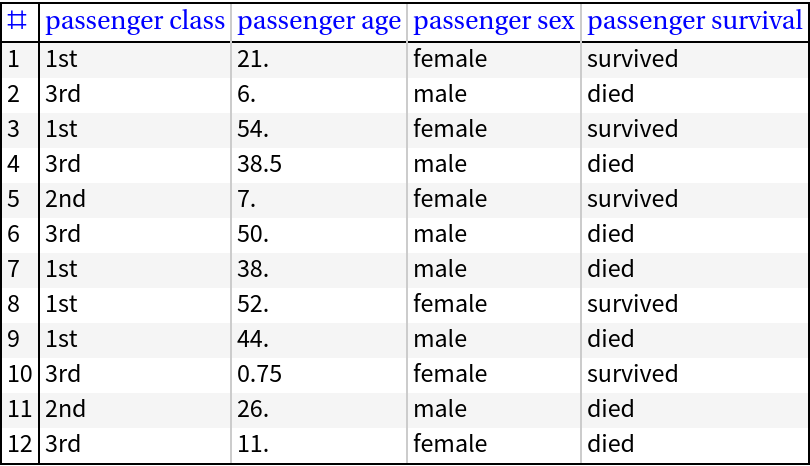This screenshot has height=466, width=810.
Task: Click the age cell showing 38.5
Action: tap(259, 164)
